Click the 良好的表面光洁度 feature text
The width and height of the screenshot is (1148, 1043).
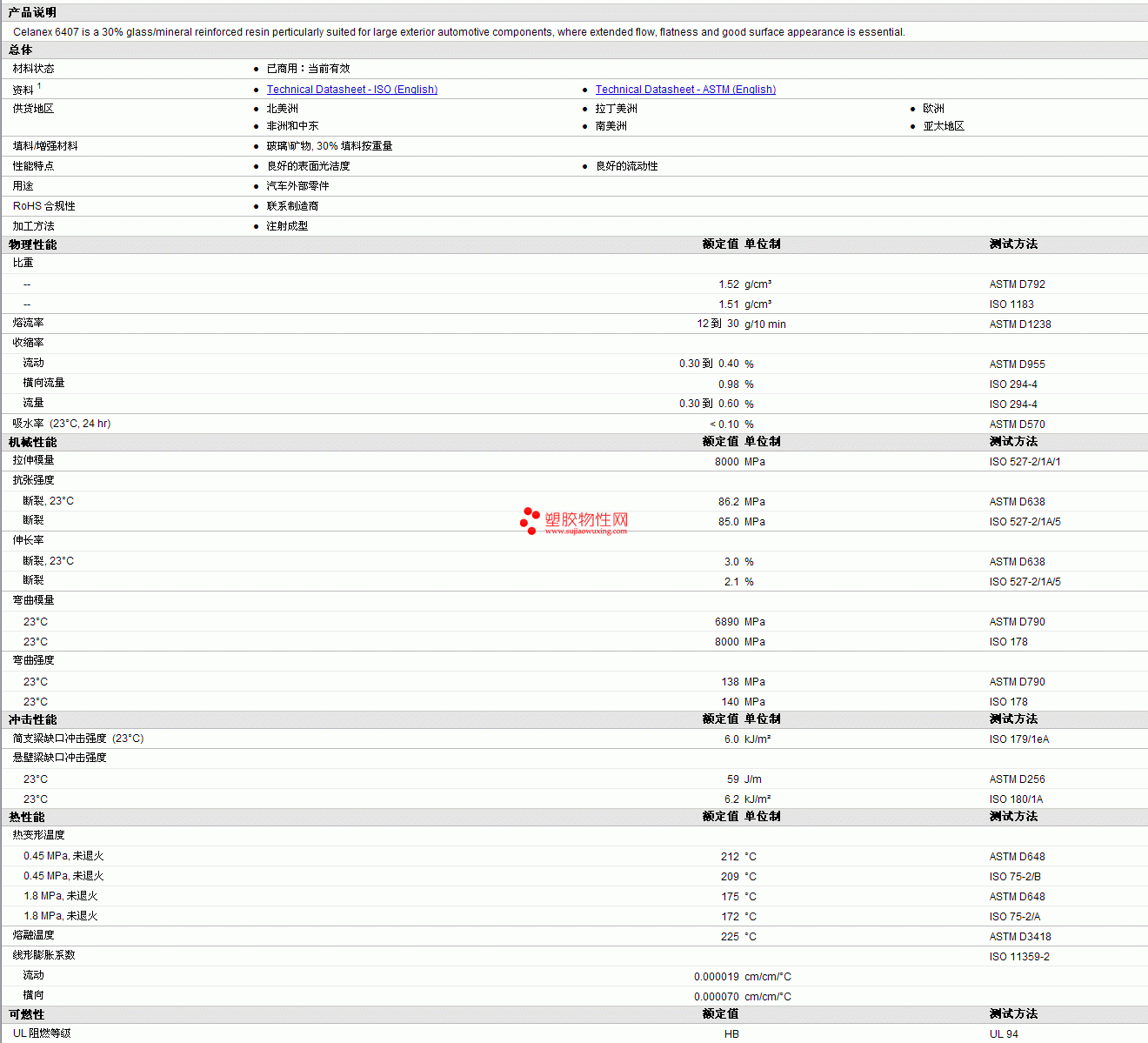pos(309,166)
